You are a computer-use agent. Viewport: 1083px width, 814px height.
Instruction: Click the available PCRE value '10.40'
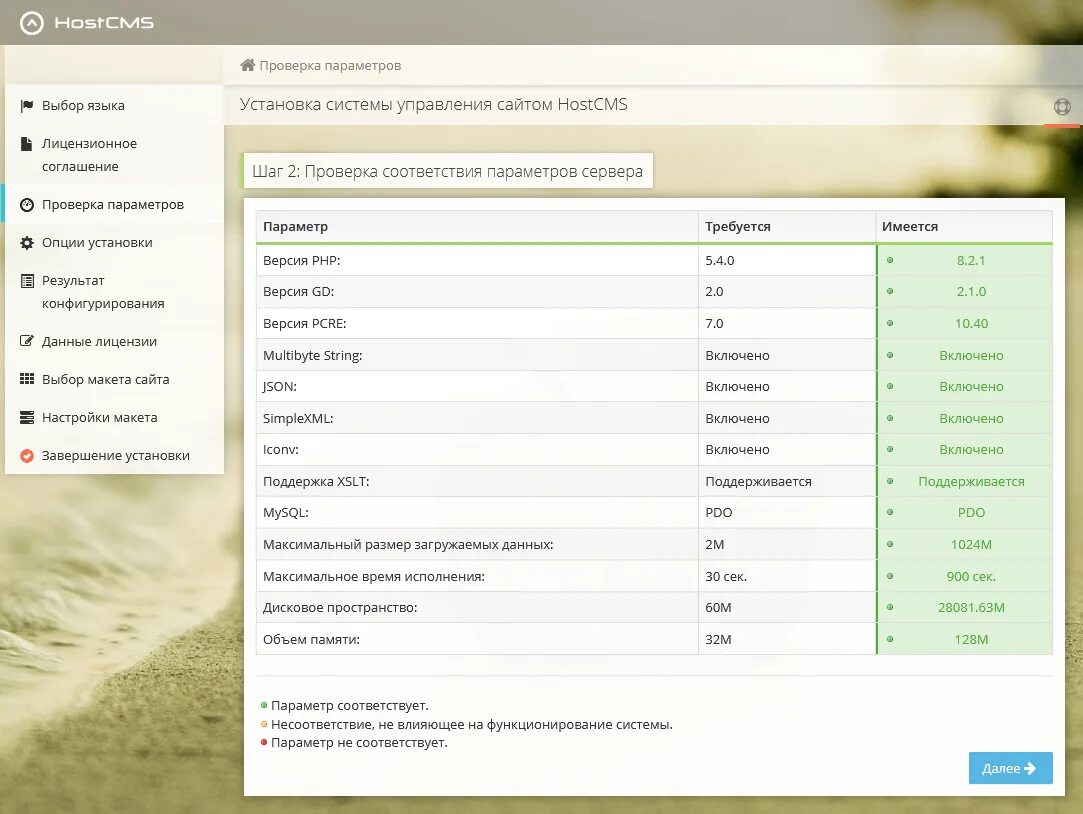tap(971, 323)
